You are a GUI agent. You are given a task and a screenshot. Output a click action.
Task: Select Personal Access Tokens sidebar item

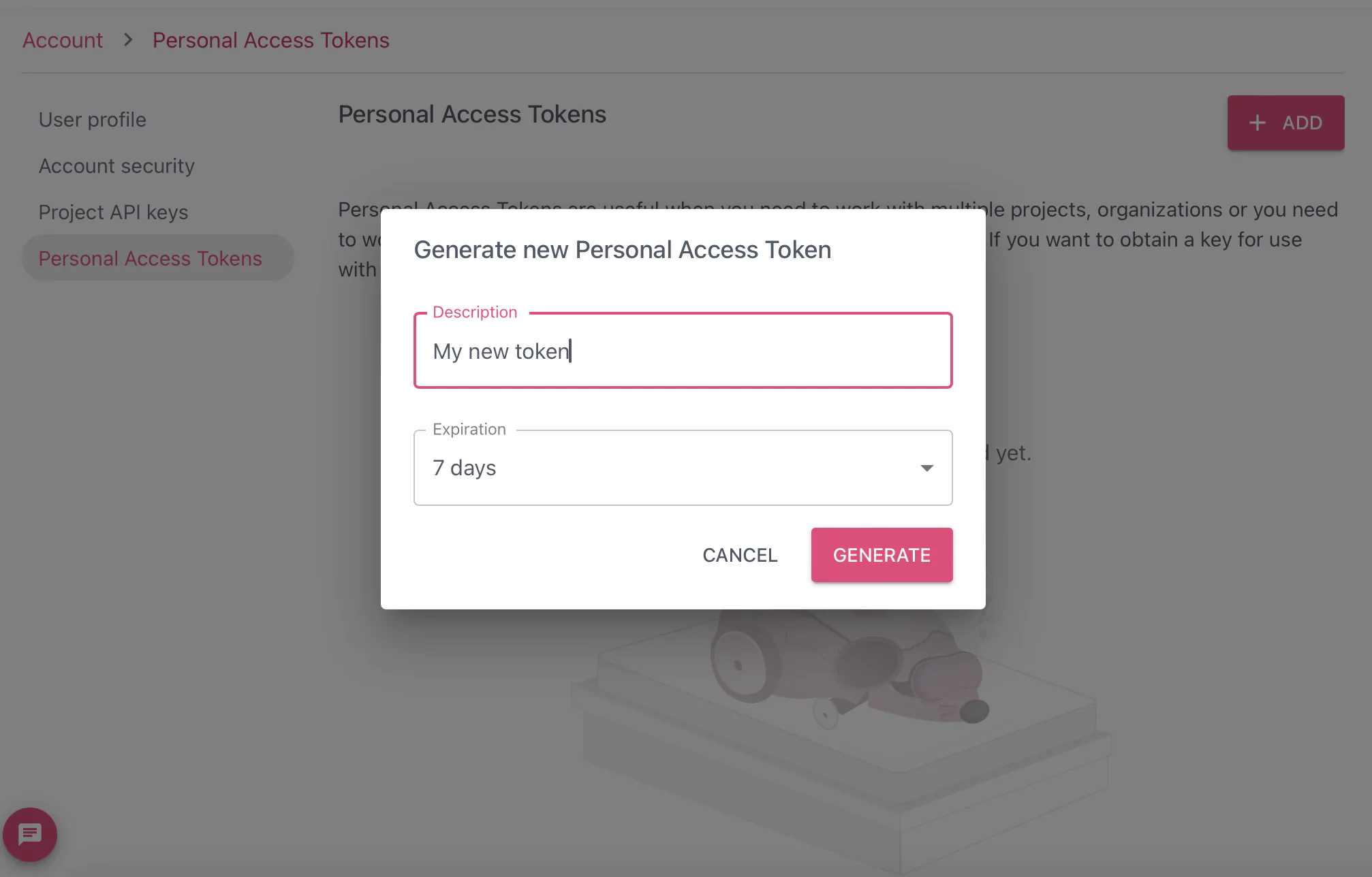click(x=151, y=259)
